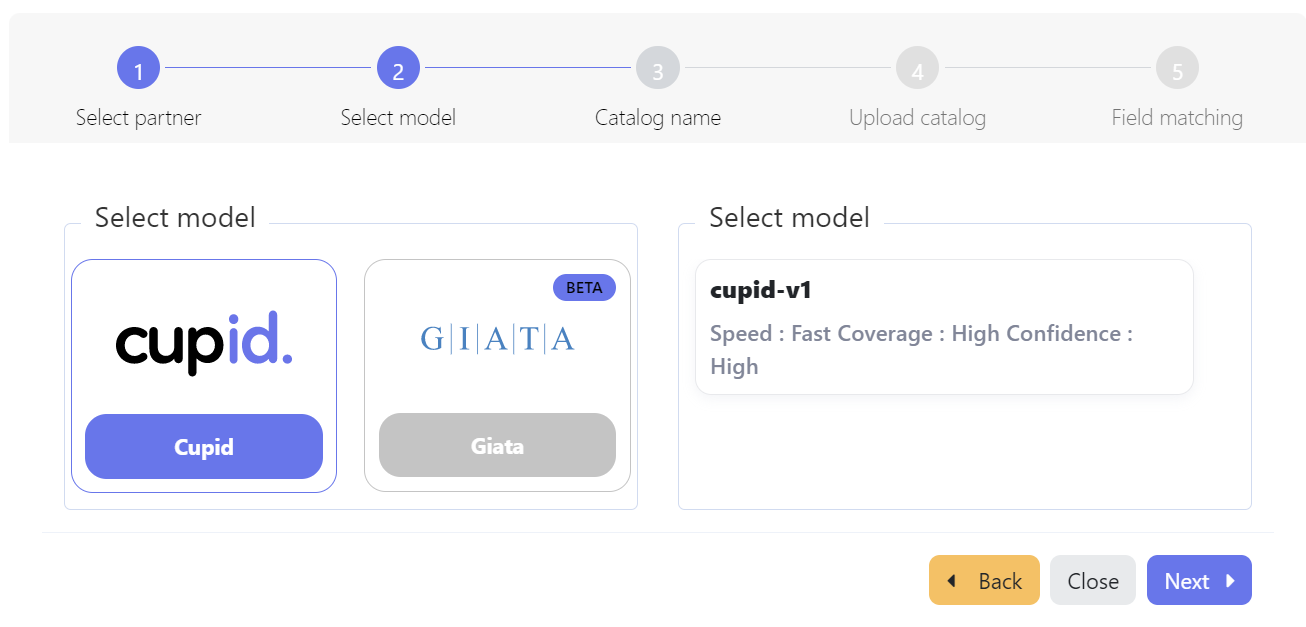Click step 3 circle in wizard
Image resolution: width=1306 pixels, height=627 pixels.
(x=657, y=69)
